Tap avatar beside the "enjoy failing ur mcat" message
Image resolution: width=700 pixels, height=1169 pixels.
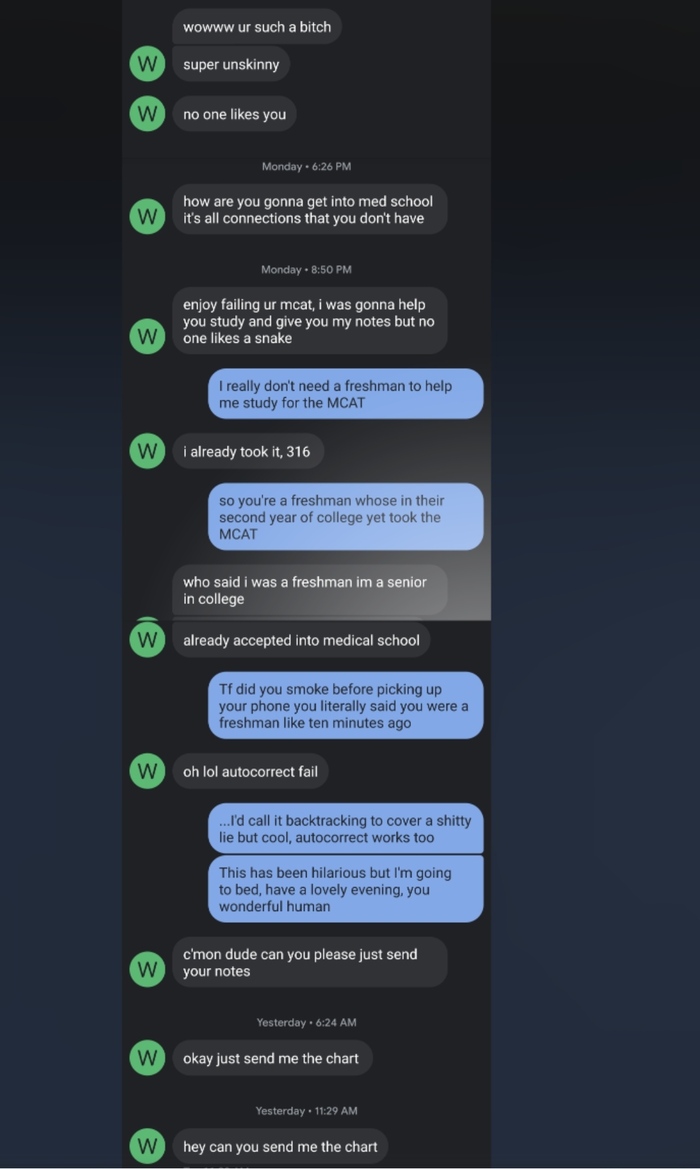(x=147, y=337)
